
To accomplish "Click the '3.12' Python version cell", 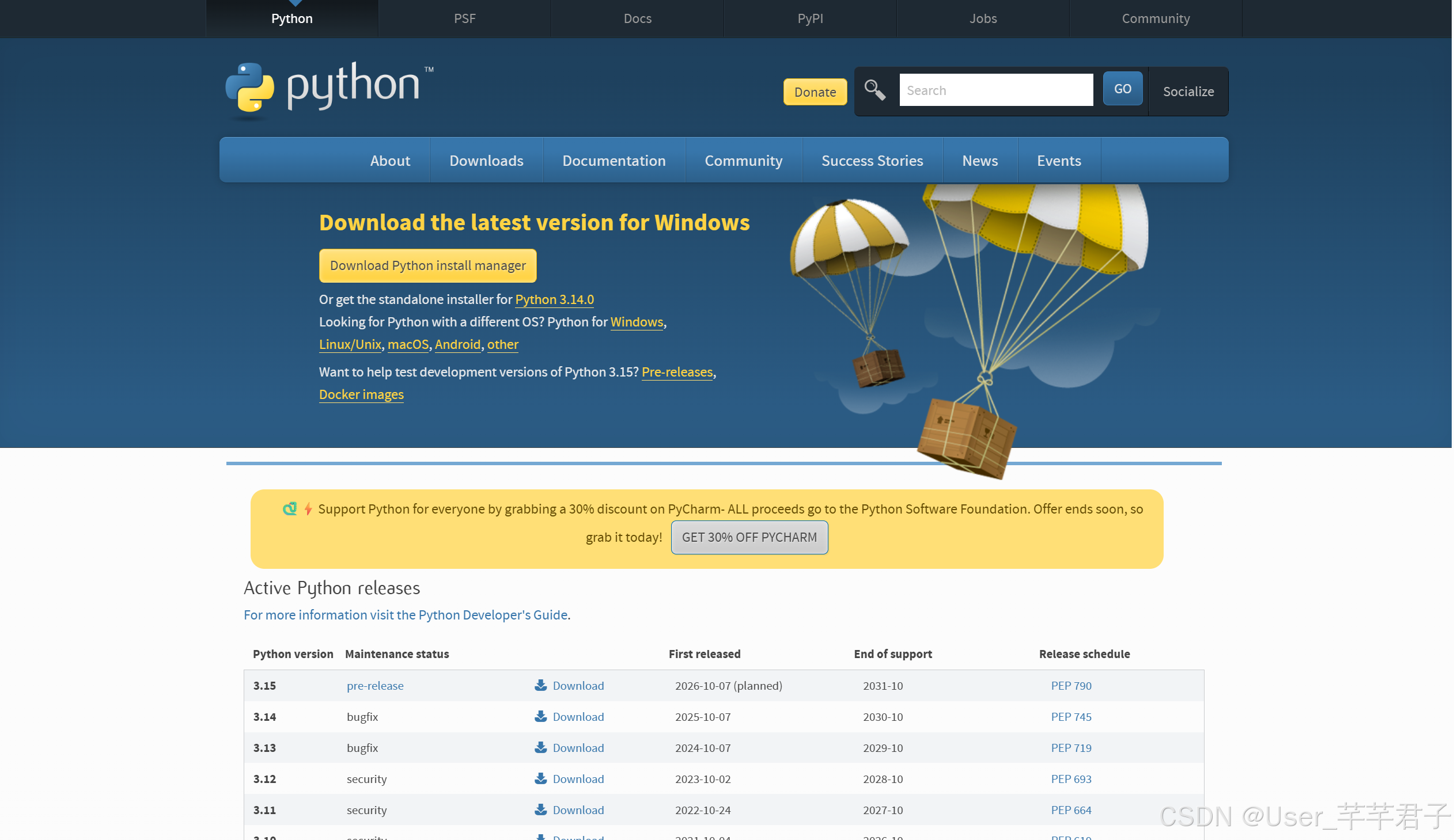I will pos(265,779).
